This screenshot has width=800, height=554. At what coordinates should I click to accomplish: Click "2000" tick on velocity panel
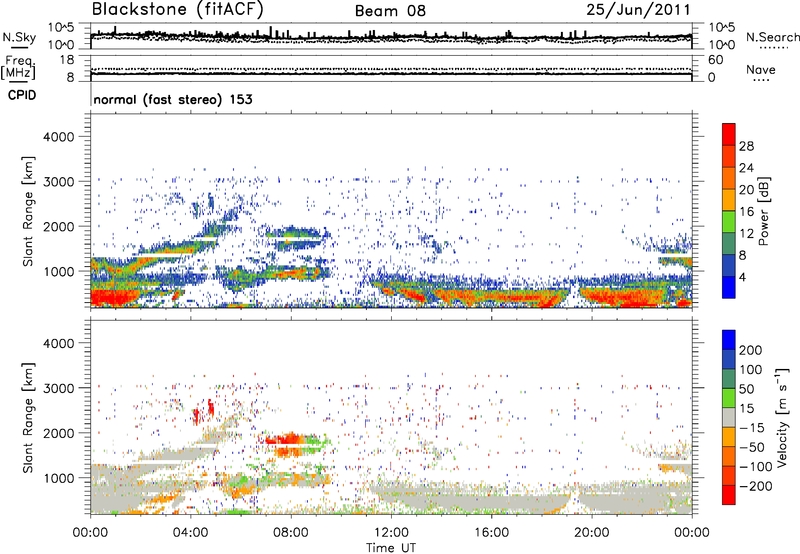[x=58, y=433]
